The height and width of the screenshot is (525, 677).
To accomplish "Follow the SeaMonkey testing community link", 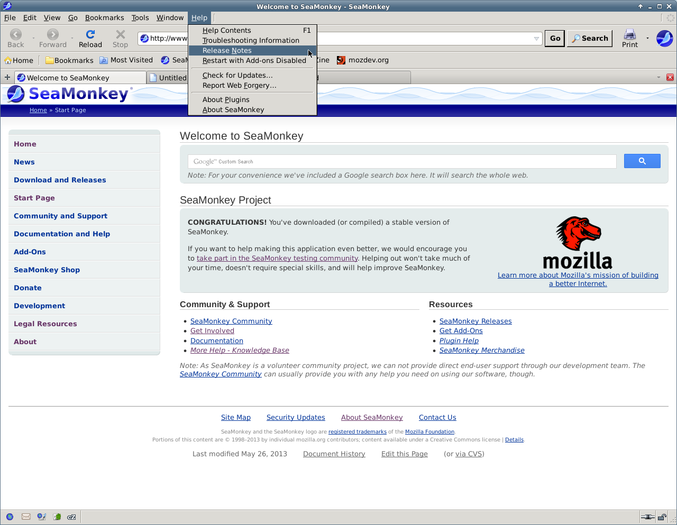I will 277,258.
